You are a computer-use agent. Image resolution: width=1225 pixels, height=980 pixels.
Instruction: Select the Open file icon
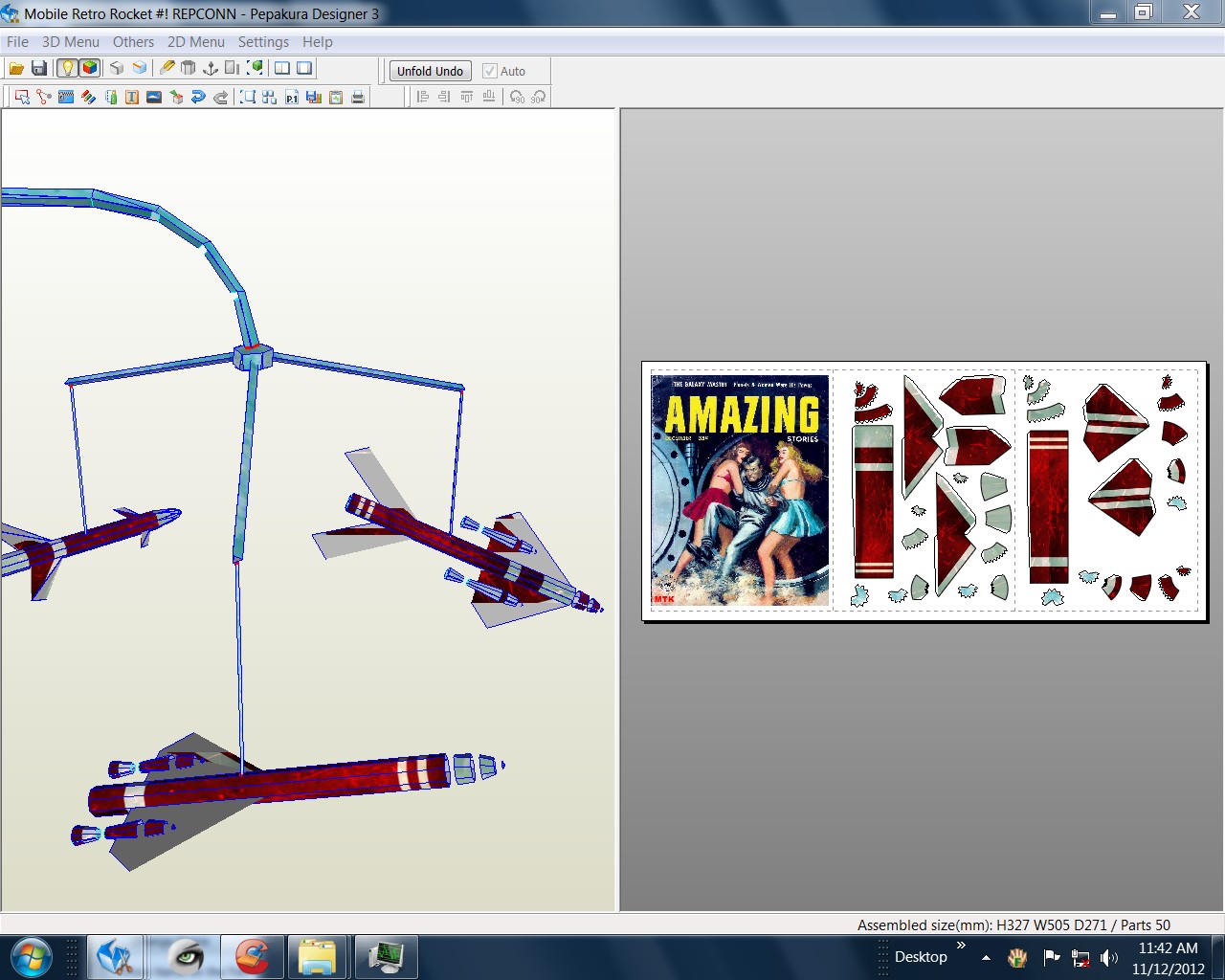tap(16, 68)
